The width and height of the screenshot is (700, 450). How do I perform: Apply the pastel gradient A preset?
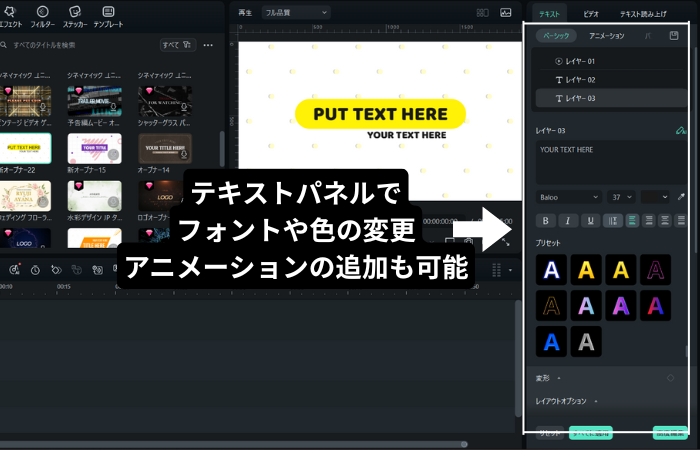coord(586,306)
